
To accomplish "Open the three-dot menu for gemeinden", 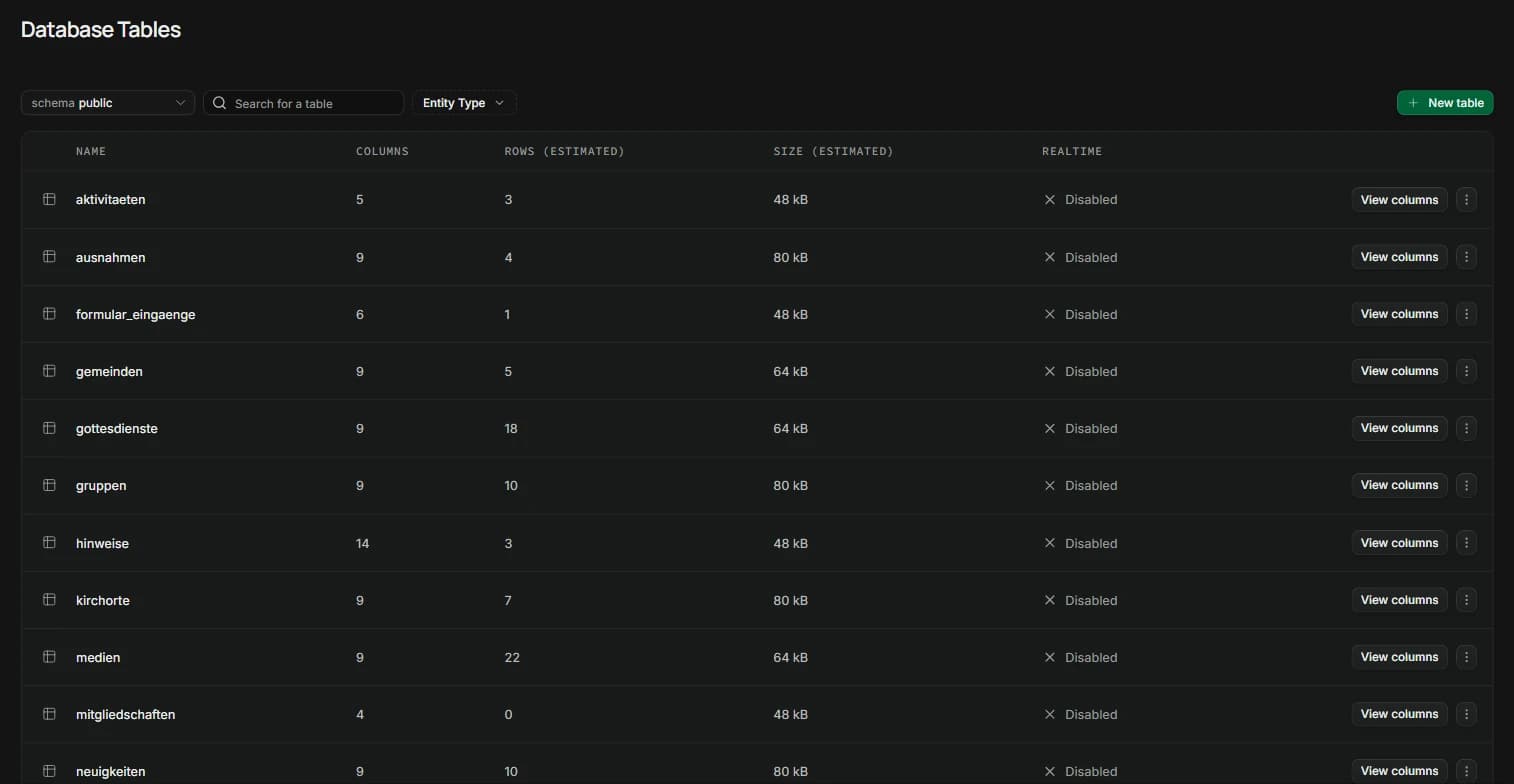I will point(1467,371).
